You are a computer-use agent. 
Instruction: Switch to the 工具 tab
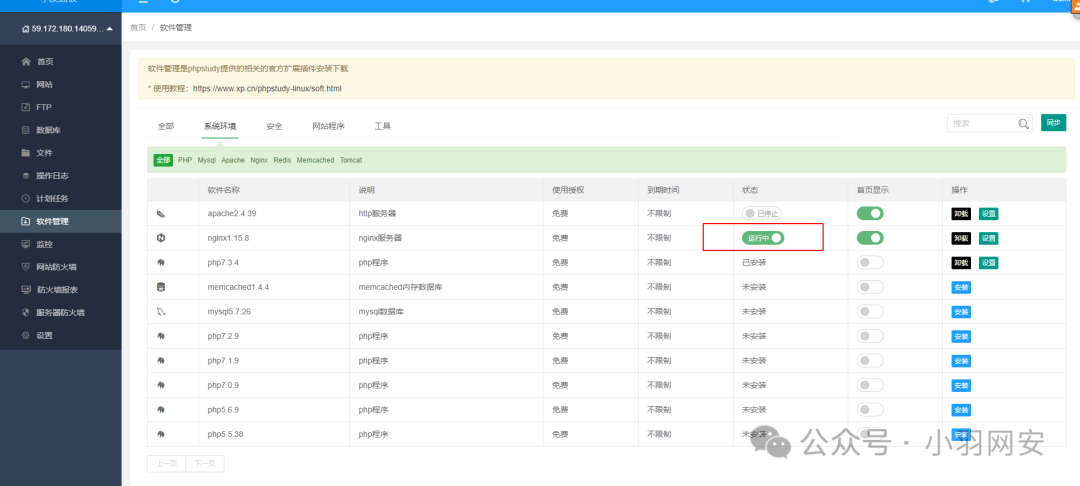coord(383,127)
